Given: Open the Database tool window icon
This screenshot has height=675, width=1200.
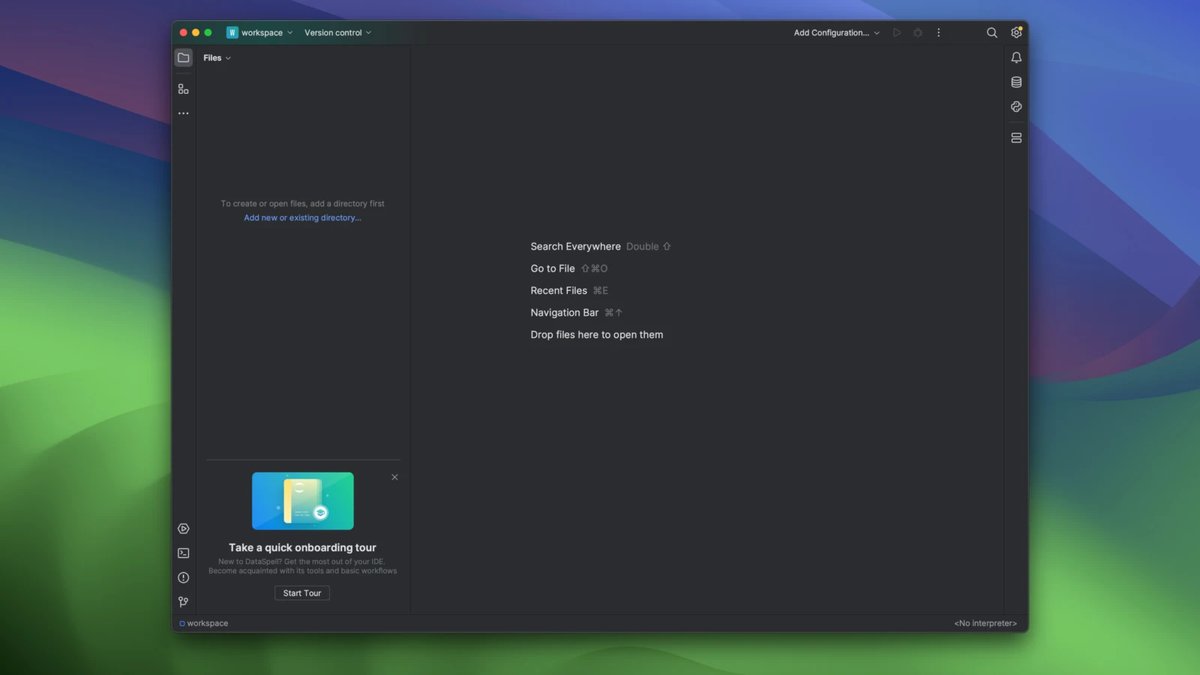Looking at the screenshot, I should pos(1016,81).
